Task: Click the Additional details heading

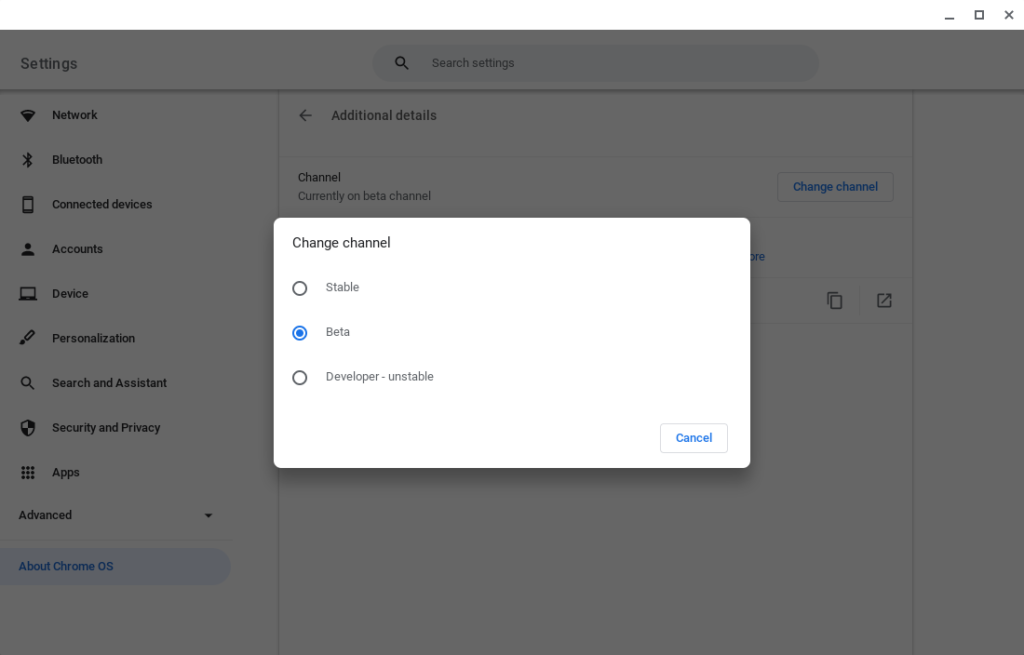Action: tap(384, 116)
